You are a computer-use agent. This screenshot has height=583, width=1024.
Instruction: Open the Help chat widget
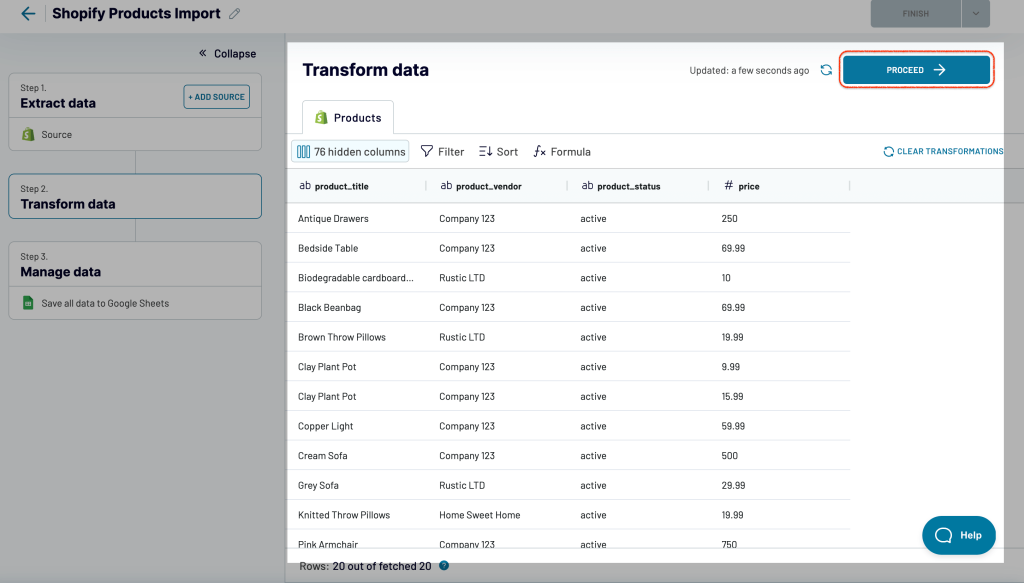(x=959, y=535)
